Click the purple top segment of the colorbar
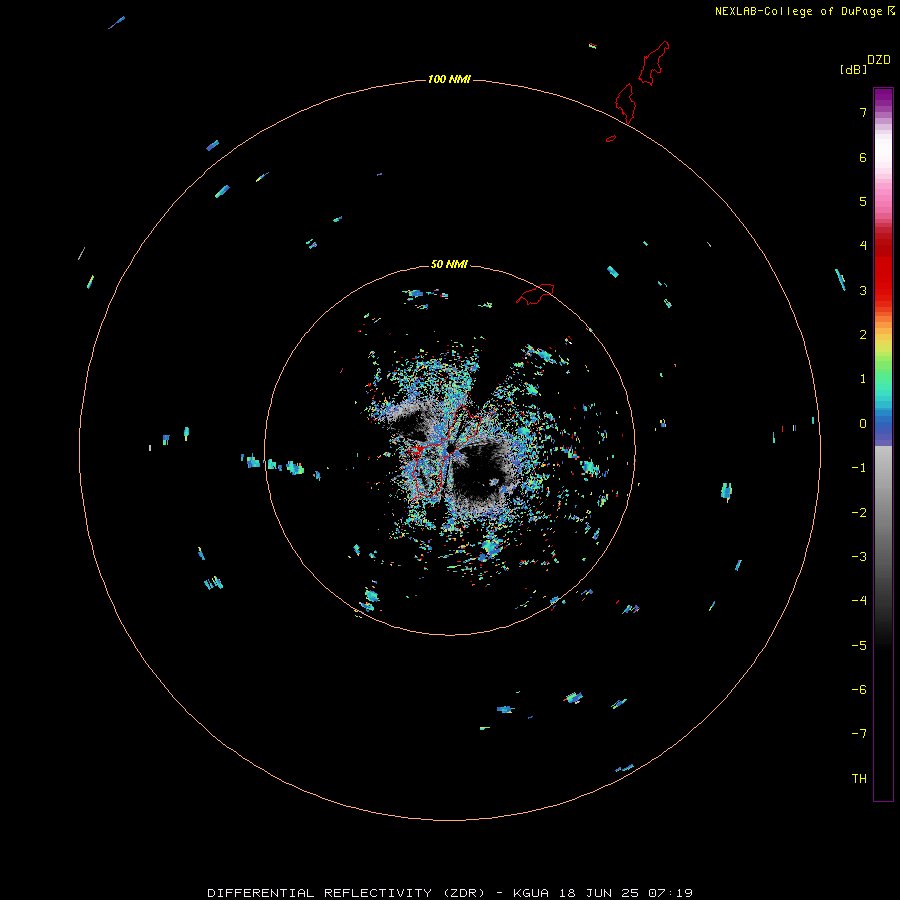Image resolution: width=900 pixels, height=900 pixels. click(883, 98)
